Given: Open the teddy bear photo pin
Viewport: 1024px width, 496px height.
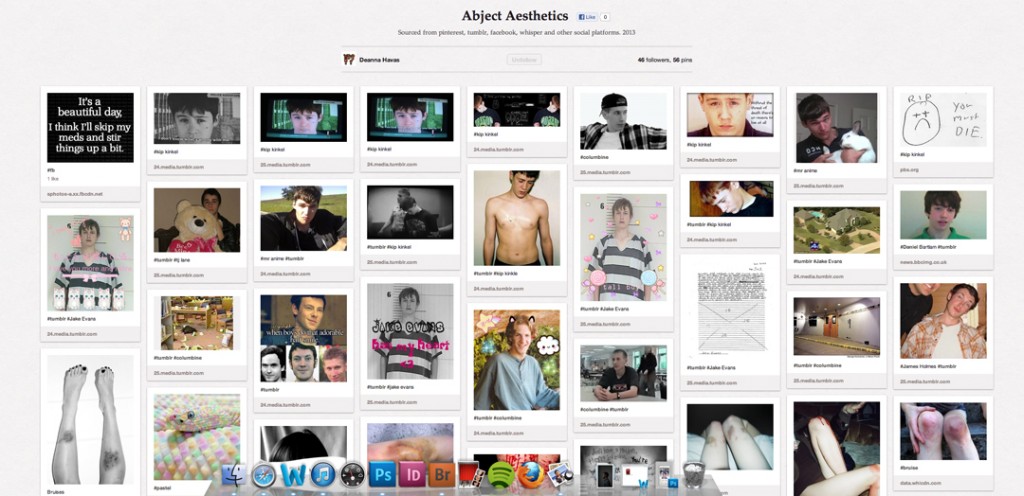Looking at the screenshot, I should pyautogui.click(x=197, y=220).
